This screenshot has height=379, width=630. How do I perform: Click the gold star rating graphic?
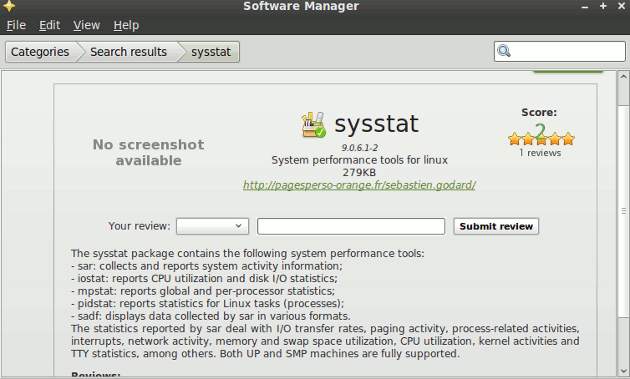click(541, 139)
